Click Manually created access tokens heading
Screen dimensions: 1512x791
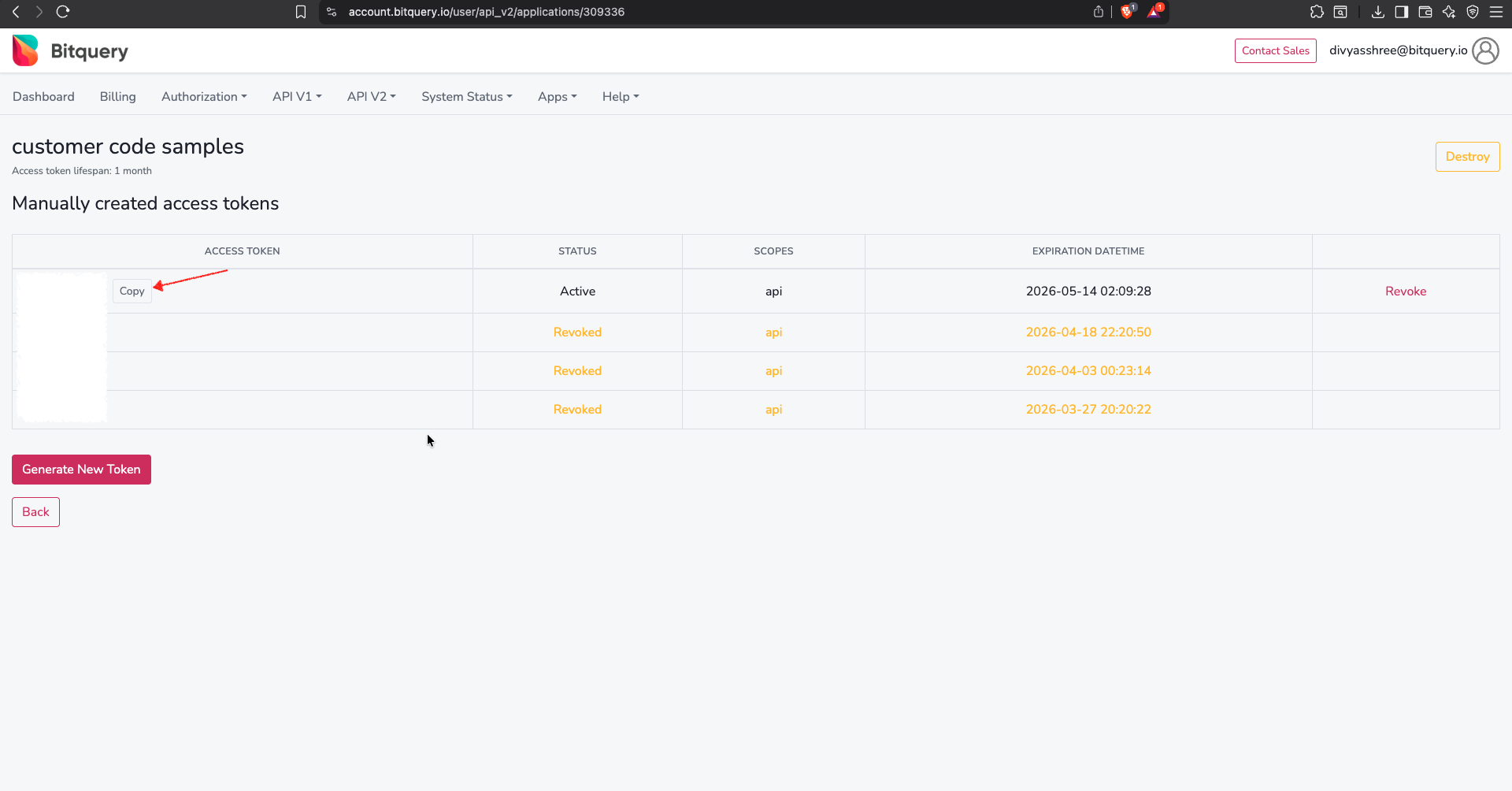pos(146,203)
